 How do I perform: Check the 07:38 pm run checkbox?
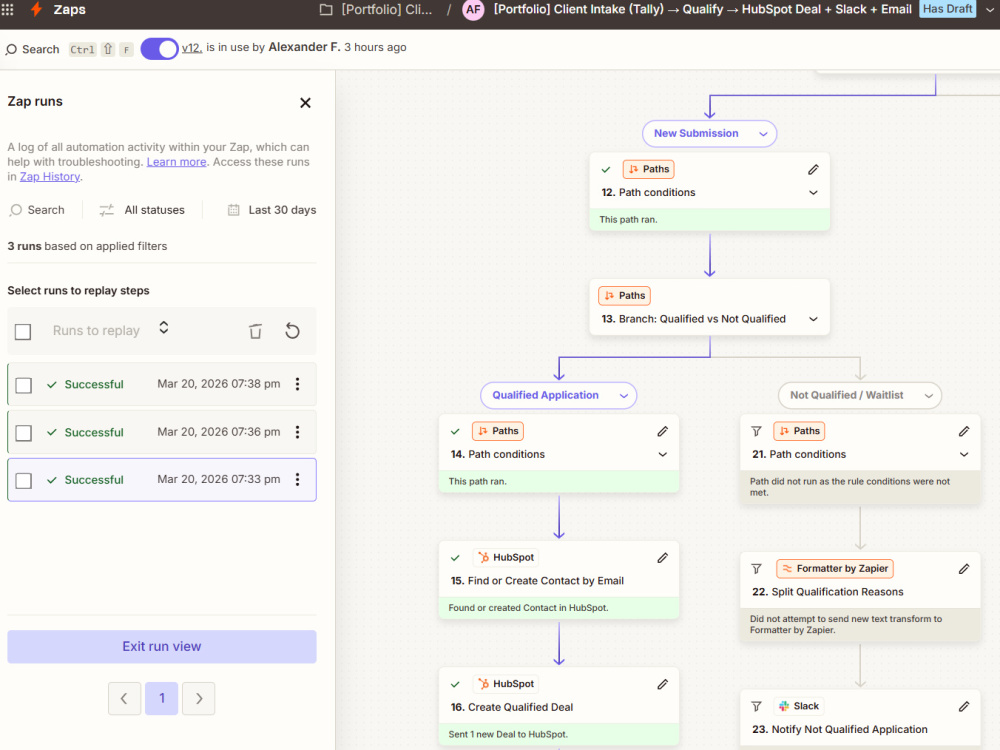click(24, 385)
